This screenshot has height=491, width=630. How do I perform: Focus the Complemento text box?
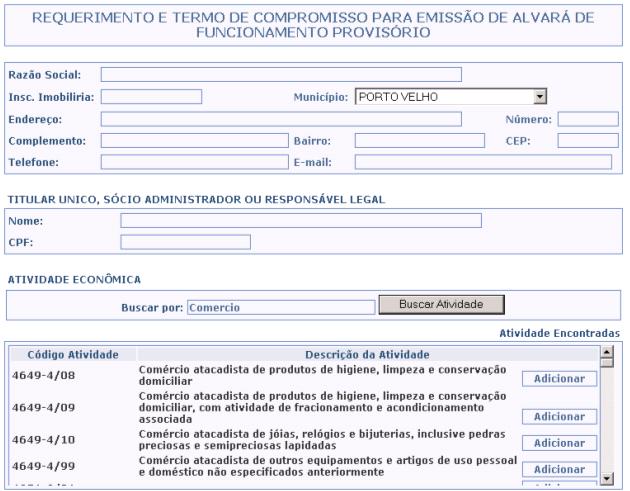pos(194,141)
